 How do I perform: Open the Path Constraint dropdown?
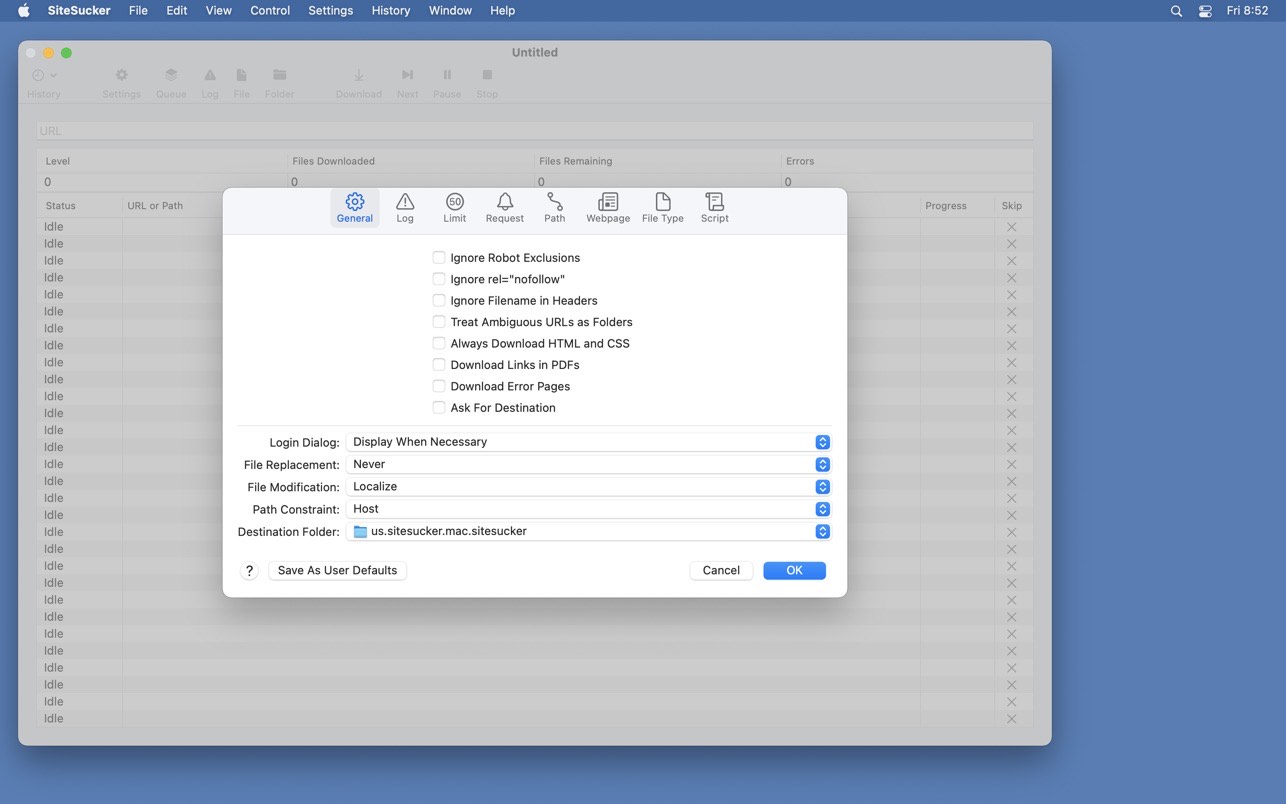tap(588, 509)
